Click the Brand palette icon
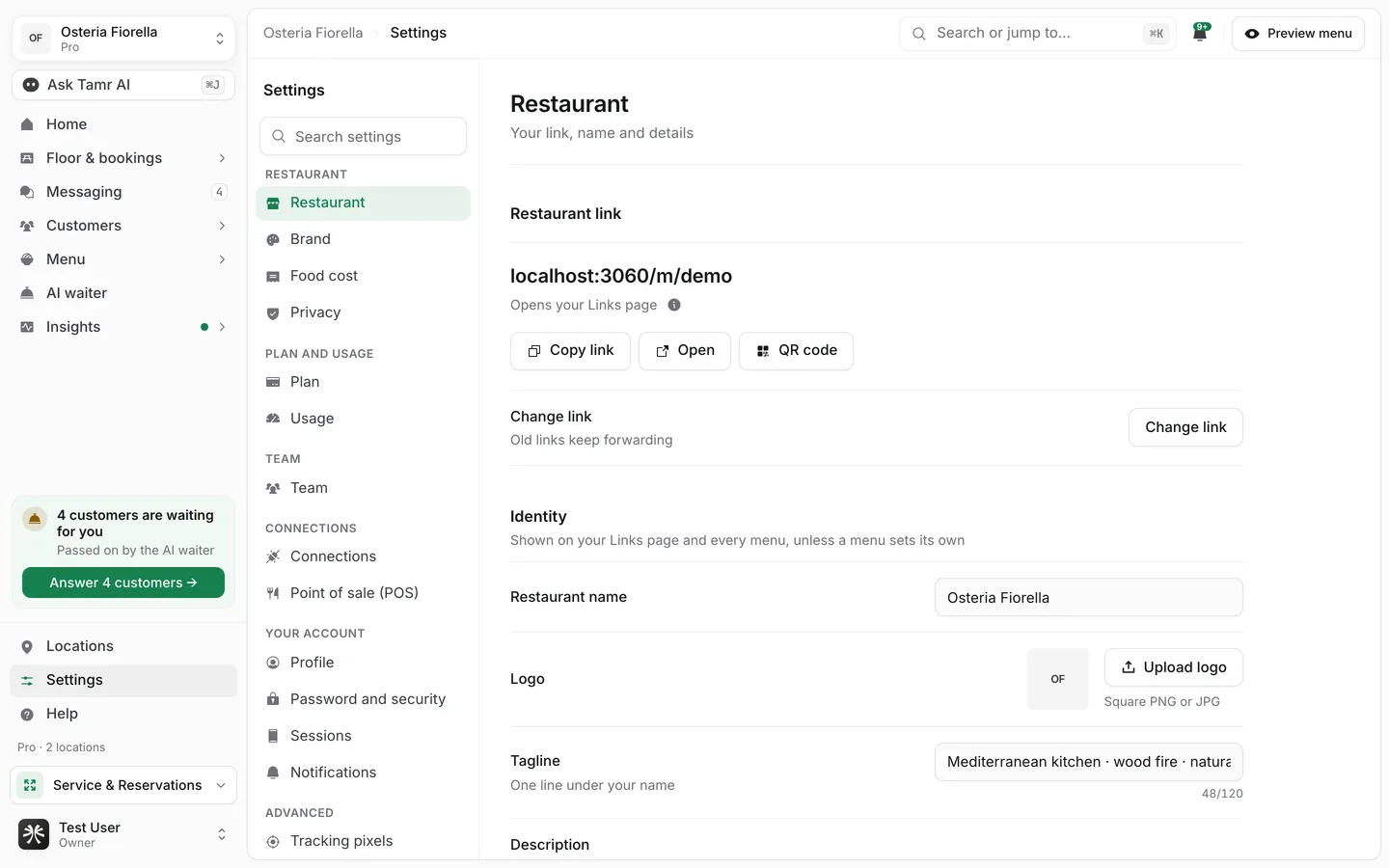The width and height of the screenshot is (1389, 868). point(273,239)
